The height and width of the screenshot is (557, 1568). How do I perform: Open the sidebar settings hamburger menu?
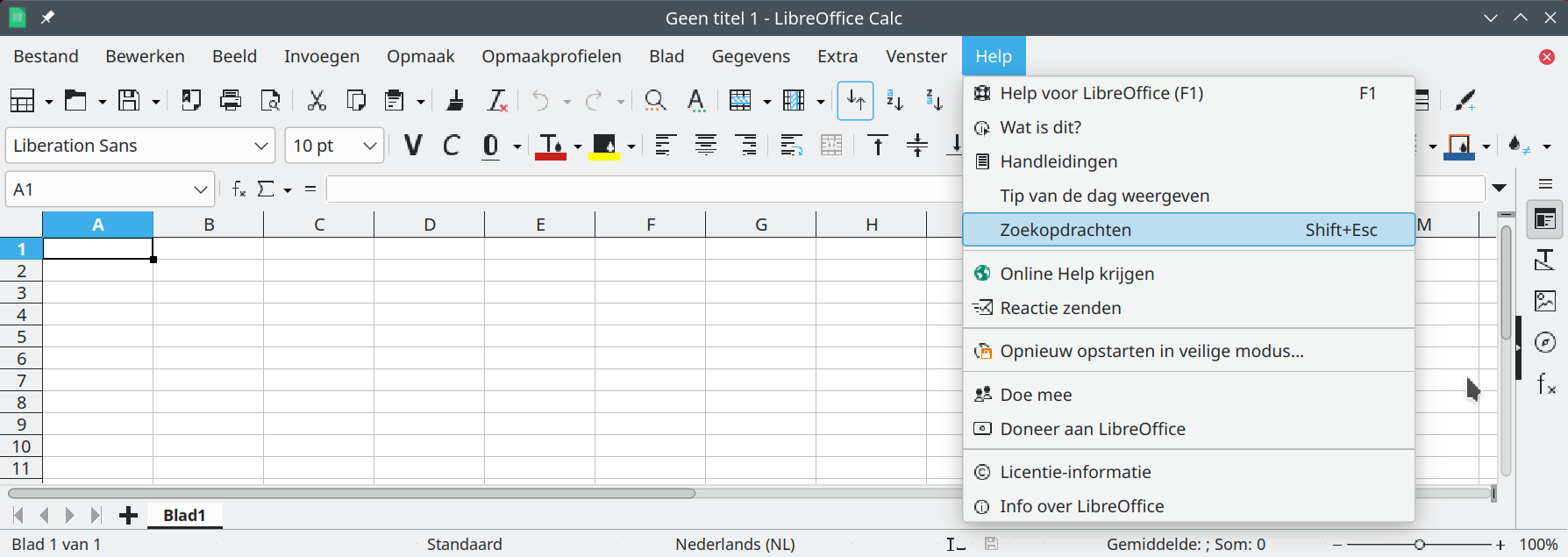(x=1545, y=184)
